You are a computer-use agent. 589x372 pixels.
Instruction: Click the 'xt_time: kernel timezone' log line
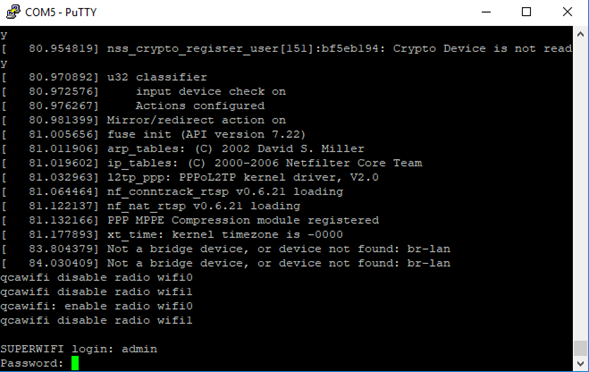(x=172, y=234)
